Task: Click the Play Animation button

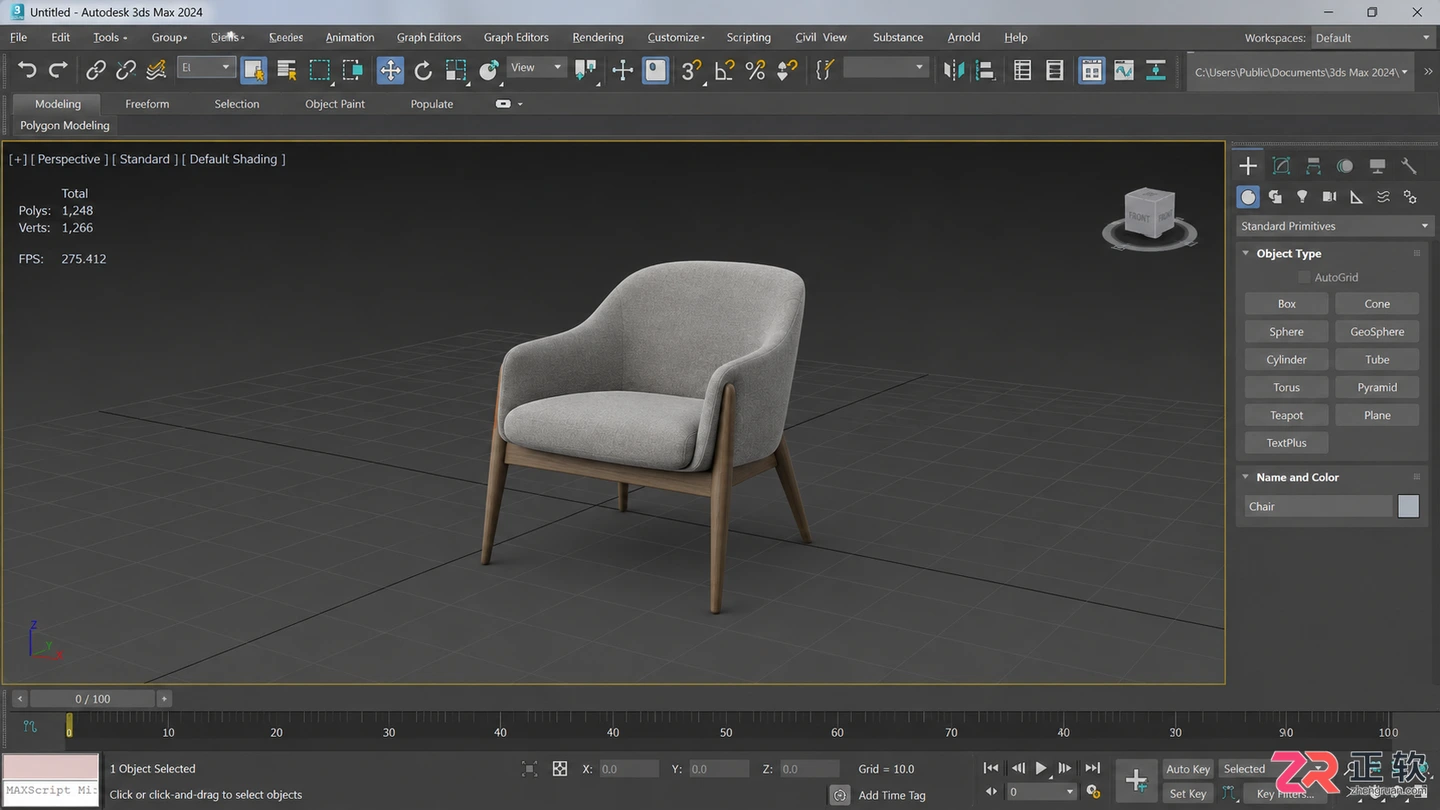Action: pos(1041,768)
